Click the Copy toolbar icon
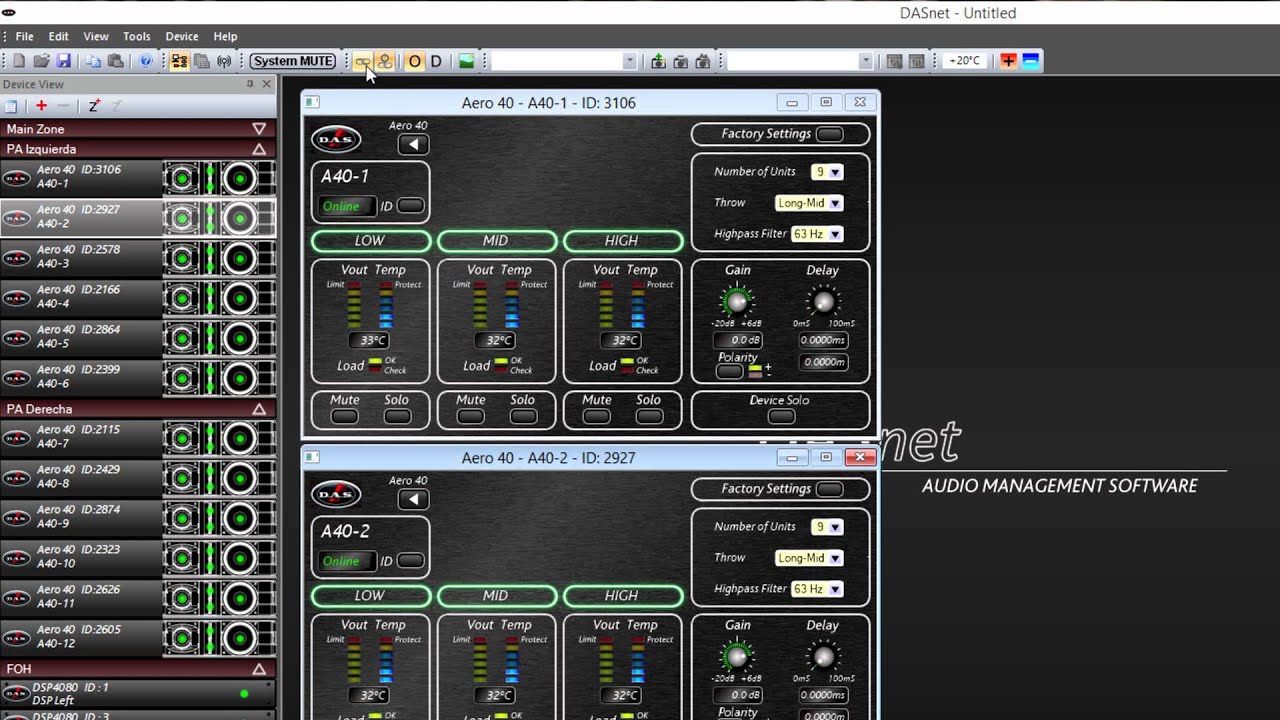This screenshot has width=1280, height=720. pos(93,61)
